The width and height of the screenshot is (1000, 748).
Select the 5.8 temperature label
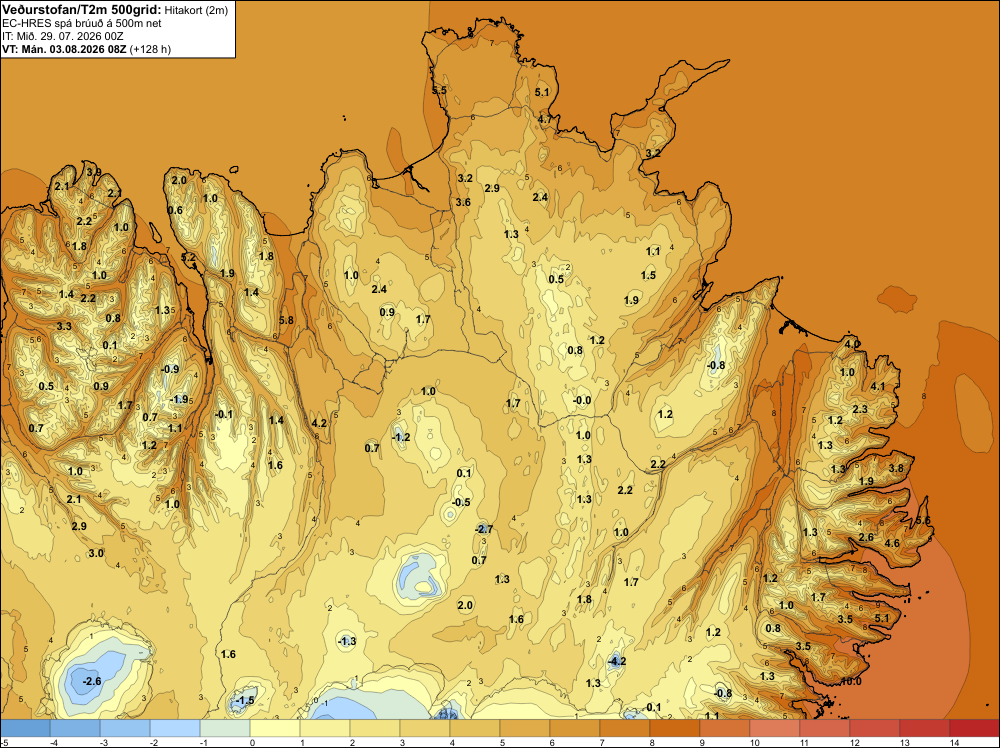(x=286, y=320)
